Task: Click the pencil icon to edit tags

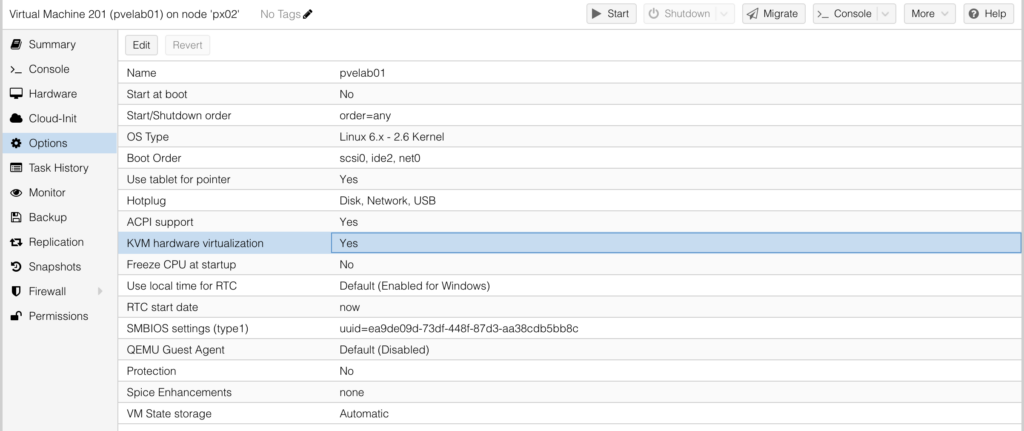Action: tap(307, 14)
